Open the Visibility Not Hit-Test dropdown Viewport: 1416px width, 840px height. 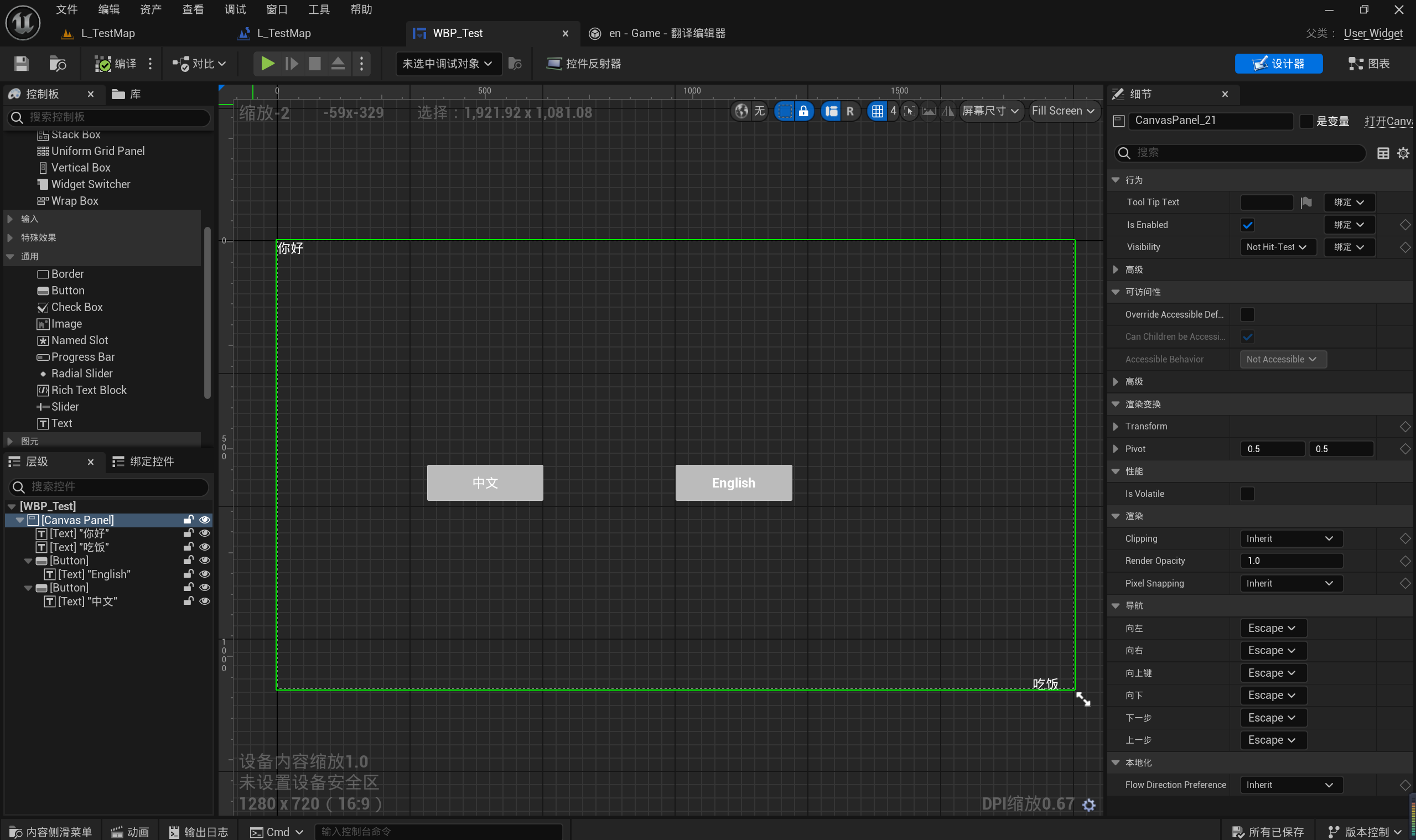pos(1277,247)
